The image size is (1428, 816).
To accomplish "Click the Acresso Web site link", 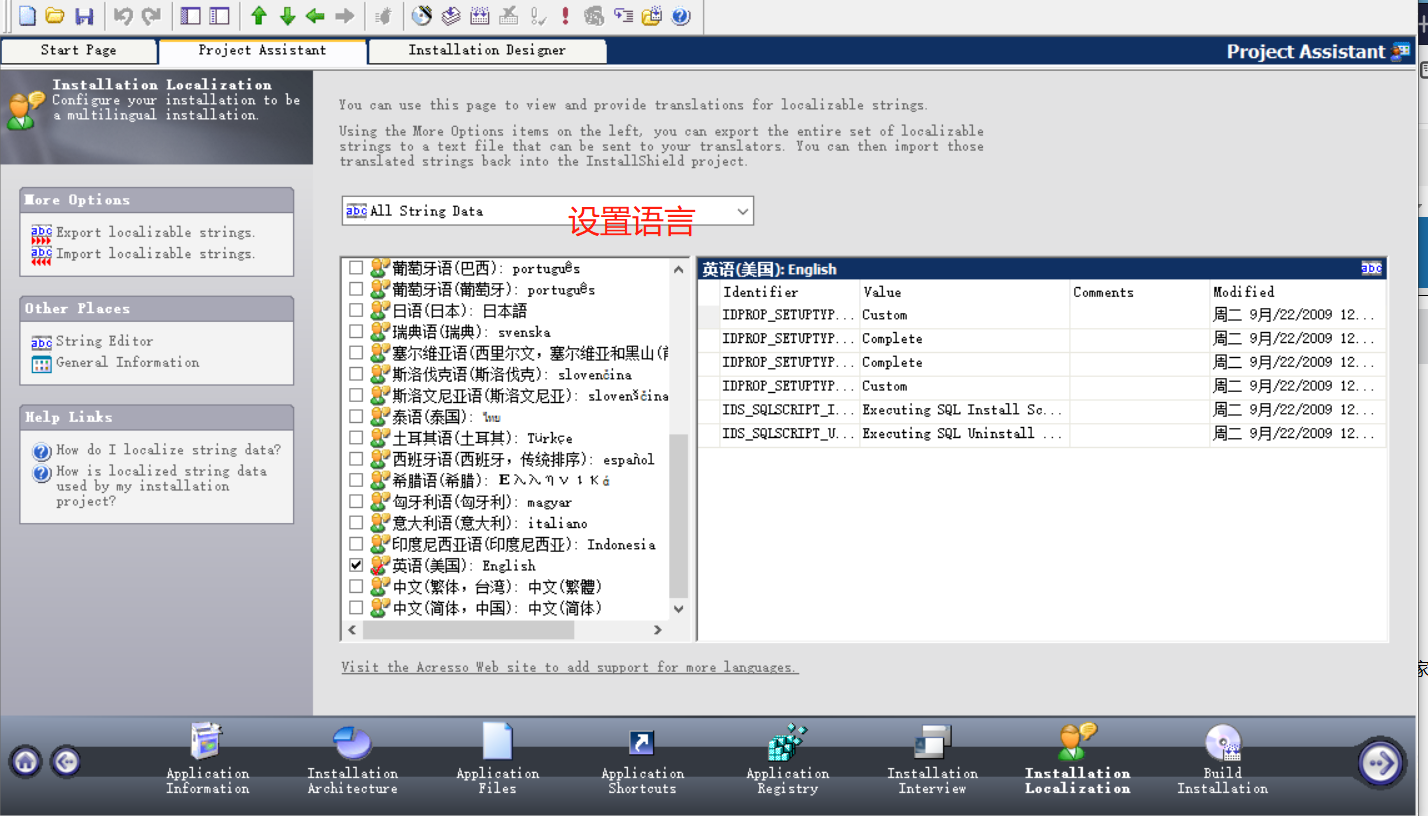I will pyautogui.click(x=568, y=667).
